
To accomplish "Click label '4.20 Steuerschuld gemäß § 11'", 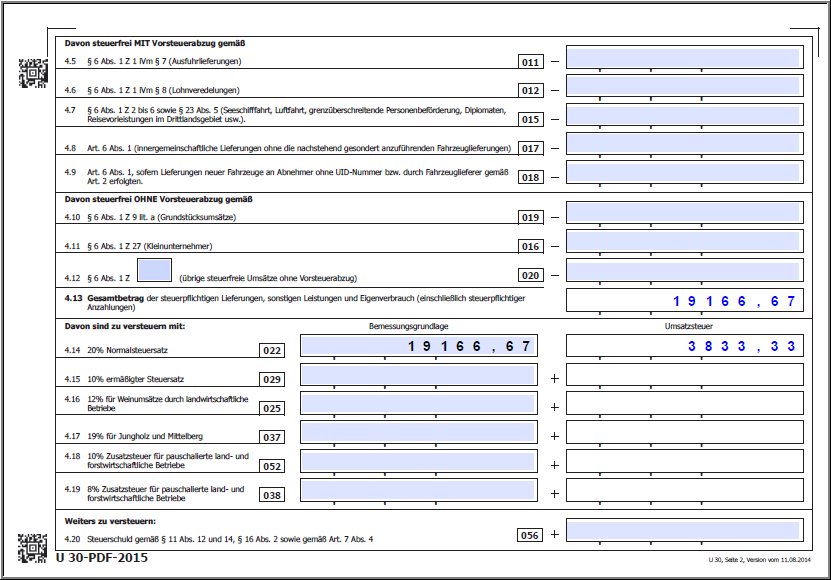I will [x=219, y=539].
